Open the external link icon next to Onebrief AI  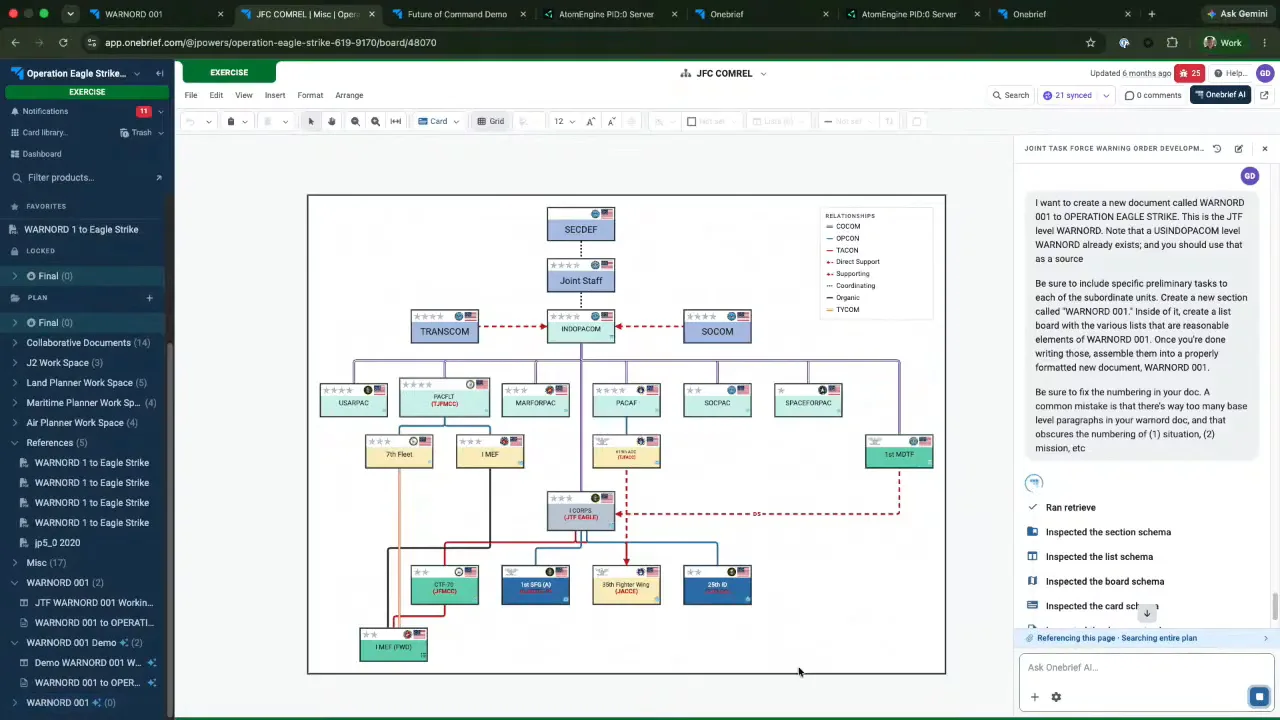click(1264, 95)
